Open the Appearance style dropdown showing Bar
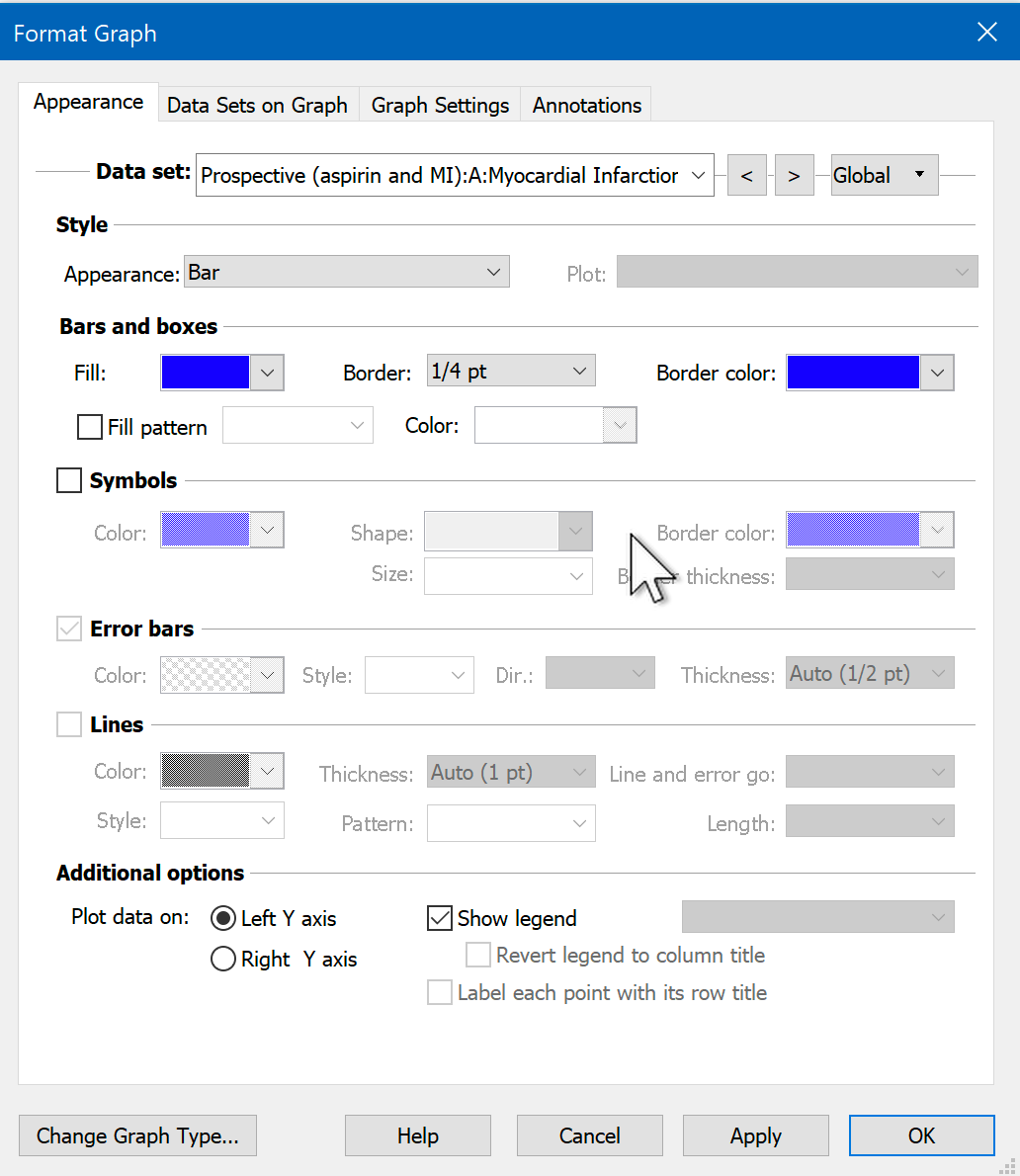 click(346, 273)
